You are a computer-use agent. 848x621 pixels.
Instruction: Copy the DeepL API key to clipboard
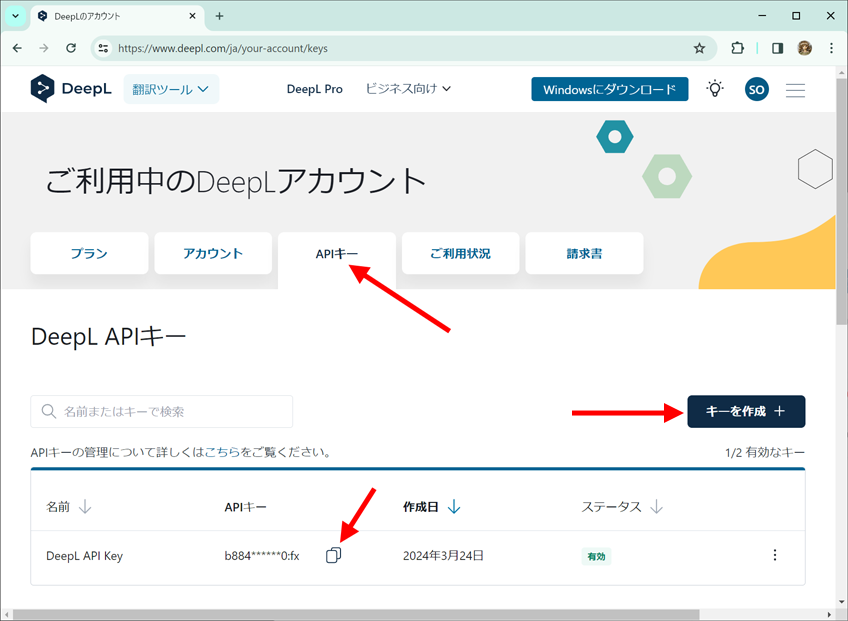pyautogui.click(x=333, y=555)
